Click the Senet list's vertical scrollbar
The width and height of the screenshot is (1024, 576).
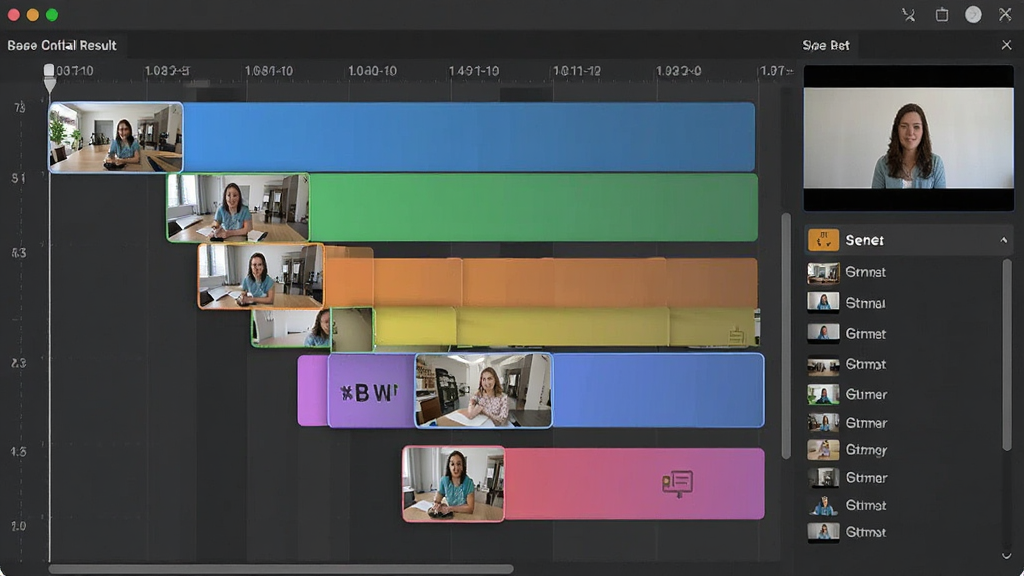coord(1006,355)
